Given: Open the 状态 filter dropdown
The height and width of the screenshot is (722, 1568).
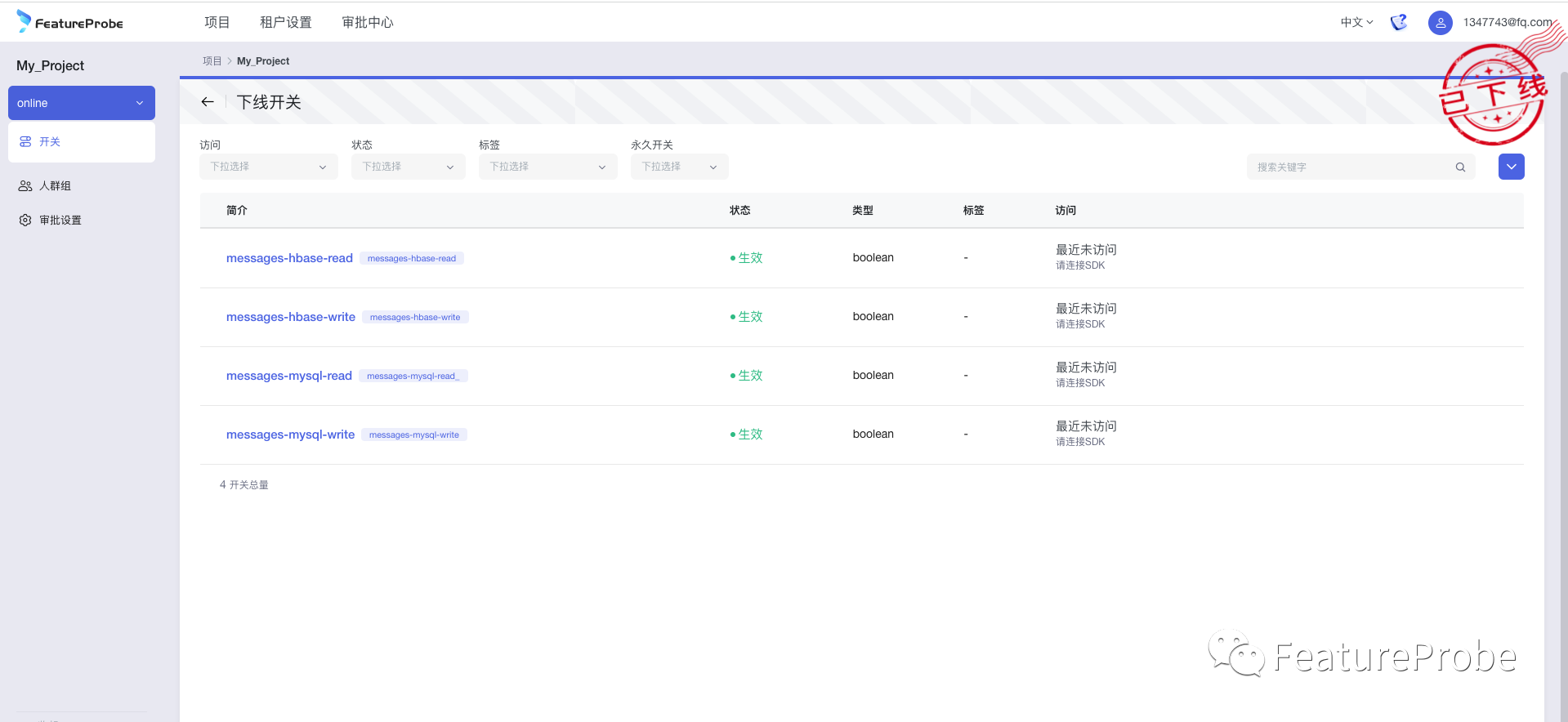Looking at the screenshot, I should pyautogui.click(x=409, y=167).
